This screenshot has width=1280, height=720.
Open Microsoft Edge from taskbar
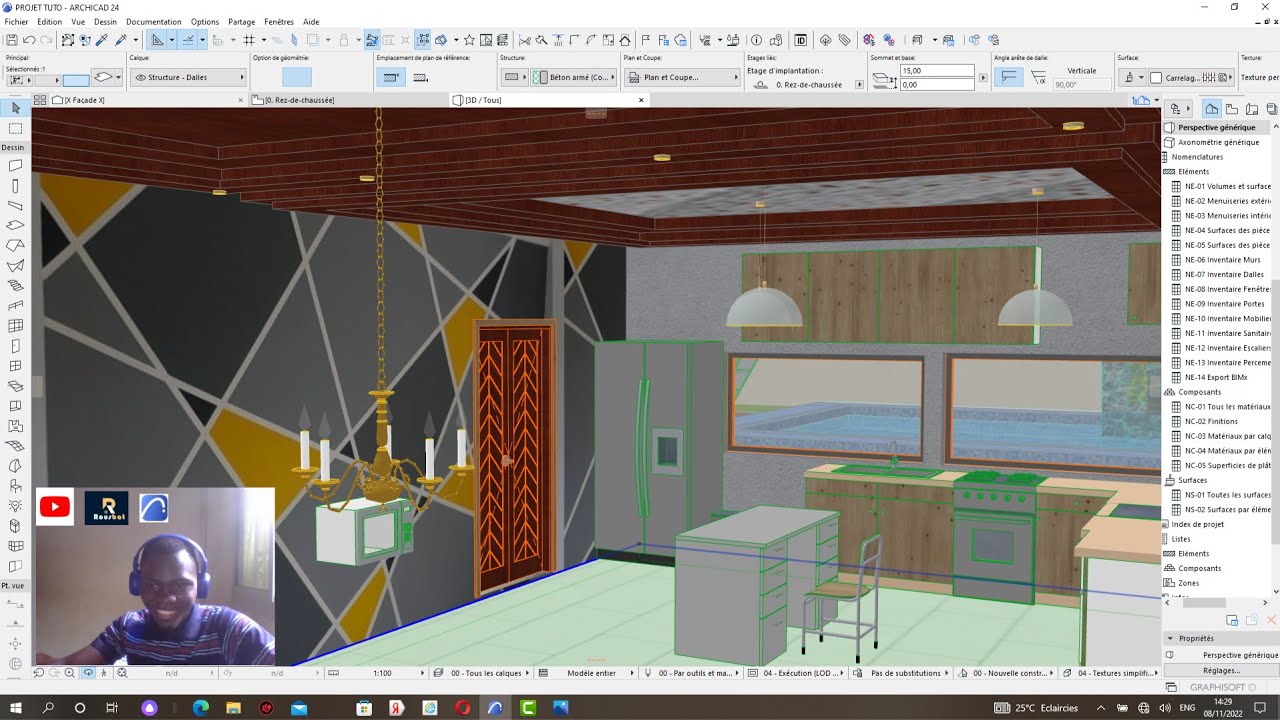click(200, 708)
